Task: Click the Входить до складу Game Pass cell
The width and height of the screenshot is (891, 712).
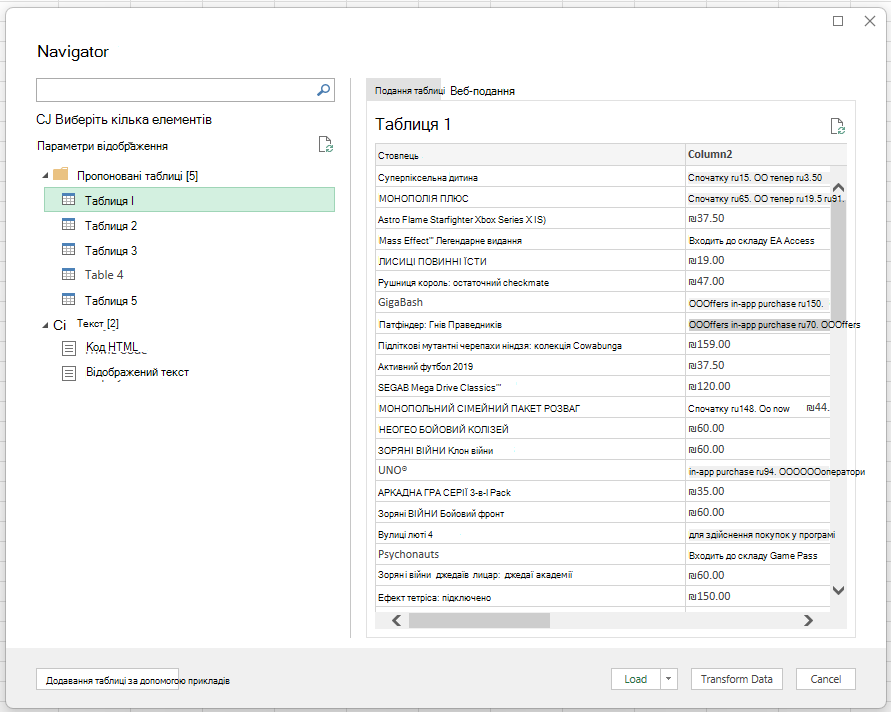Action: pyautogui.click(x=758, y=555)
